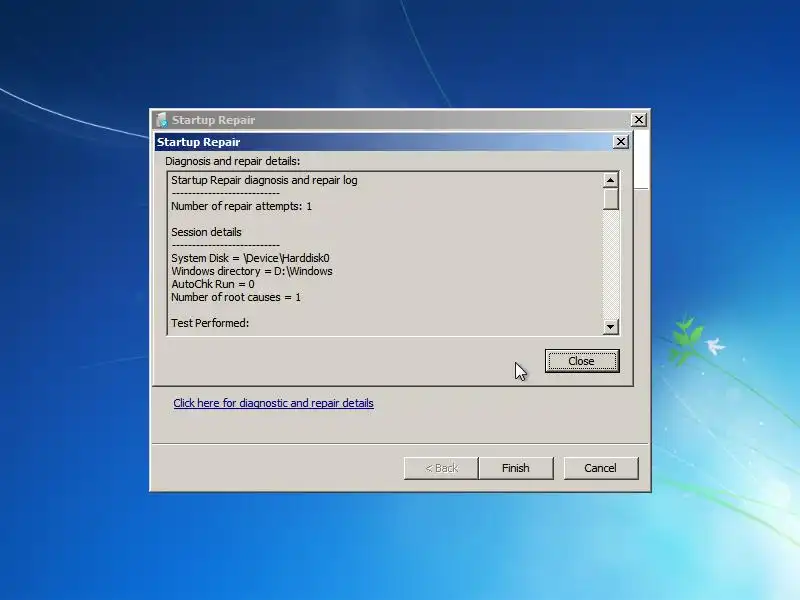Select the 'System Disk = \Device\Harddisk0' line
800x600 pixels.
[x=250, y=258]
